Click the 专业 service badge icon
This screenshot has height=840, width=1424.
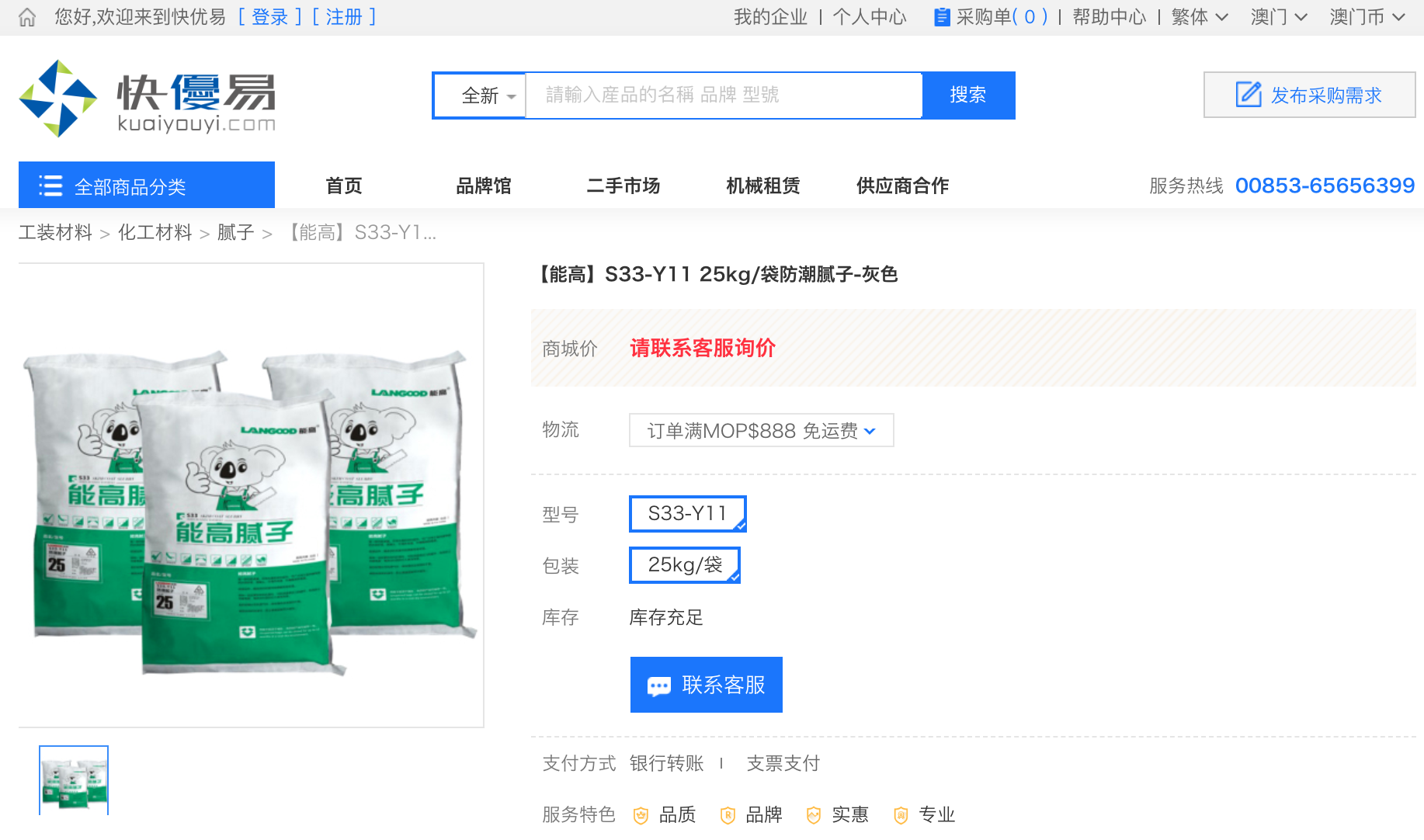[x=901, y=815]
